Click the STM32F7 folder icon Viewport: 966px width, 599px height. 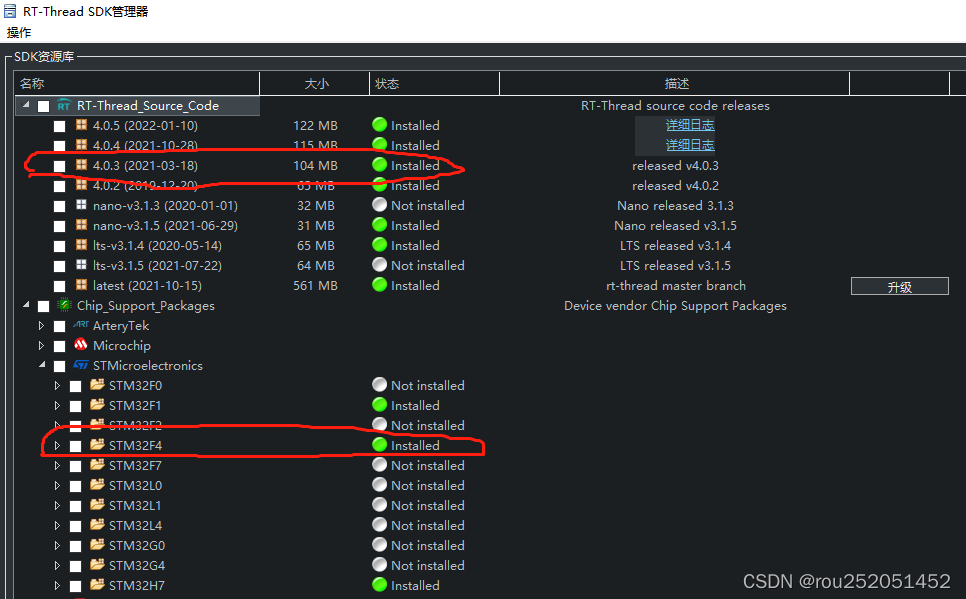97,464
